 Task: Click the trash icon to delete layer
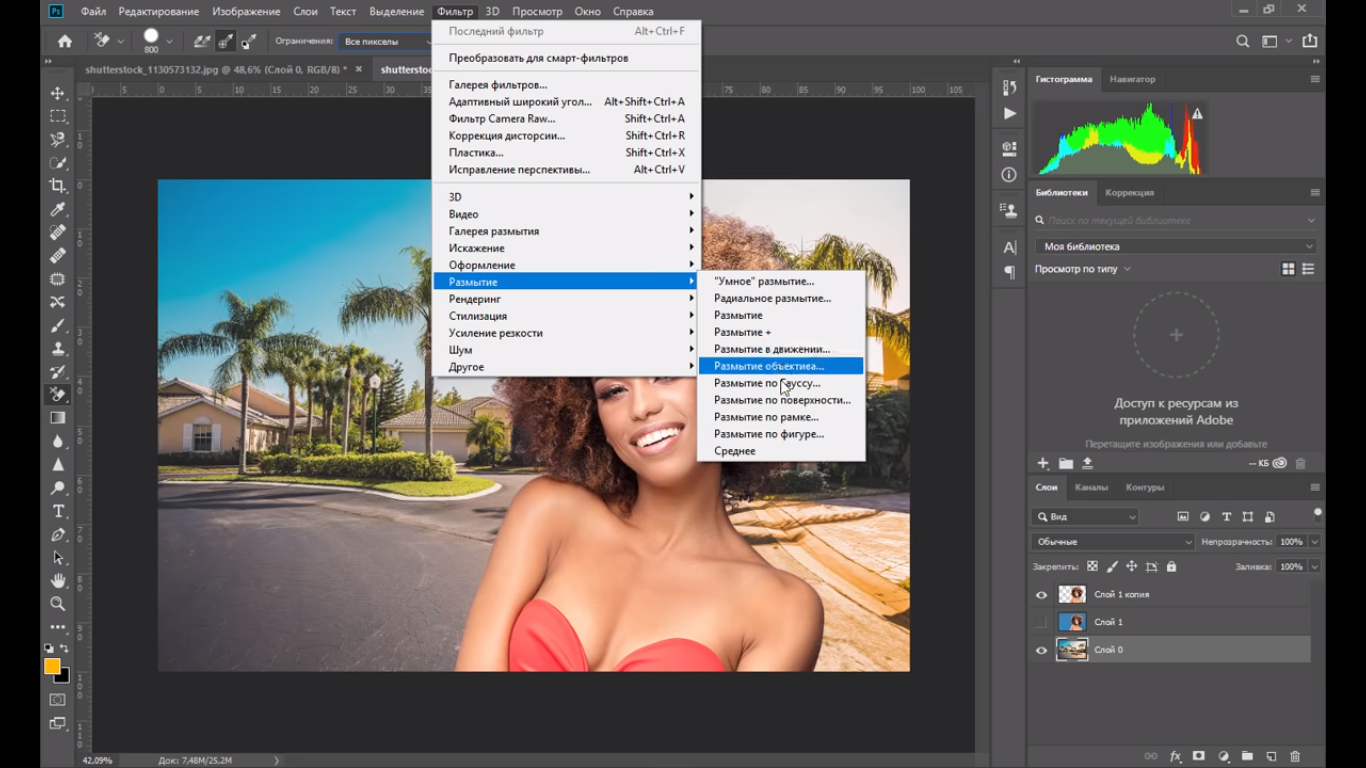[x=1295, y=757]
